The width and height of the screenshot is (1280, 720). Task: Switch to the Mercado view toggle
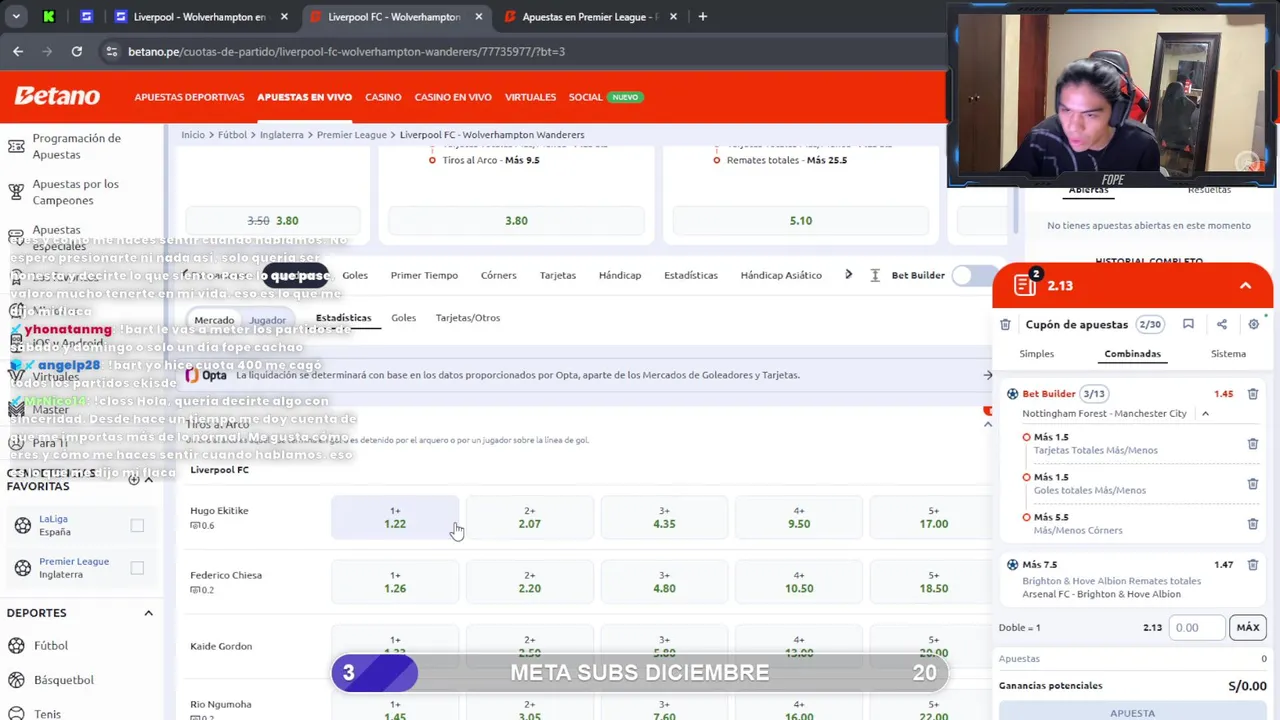tap(214, 320)
